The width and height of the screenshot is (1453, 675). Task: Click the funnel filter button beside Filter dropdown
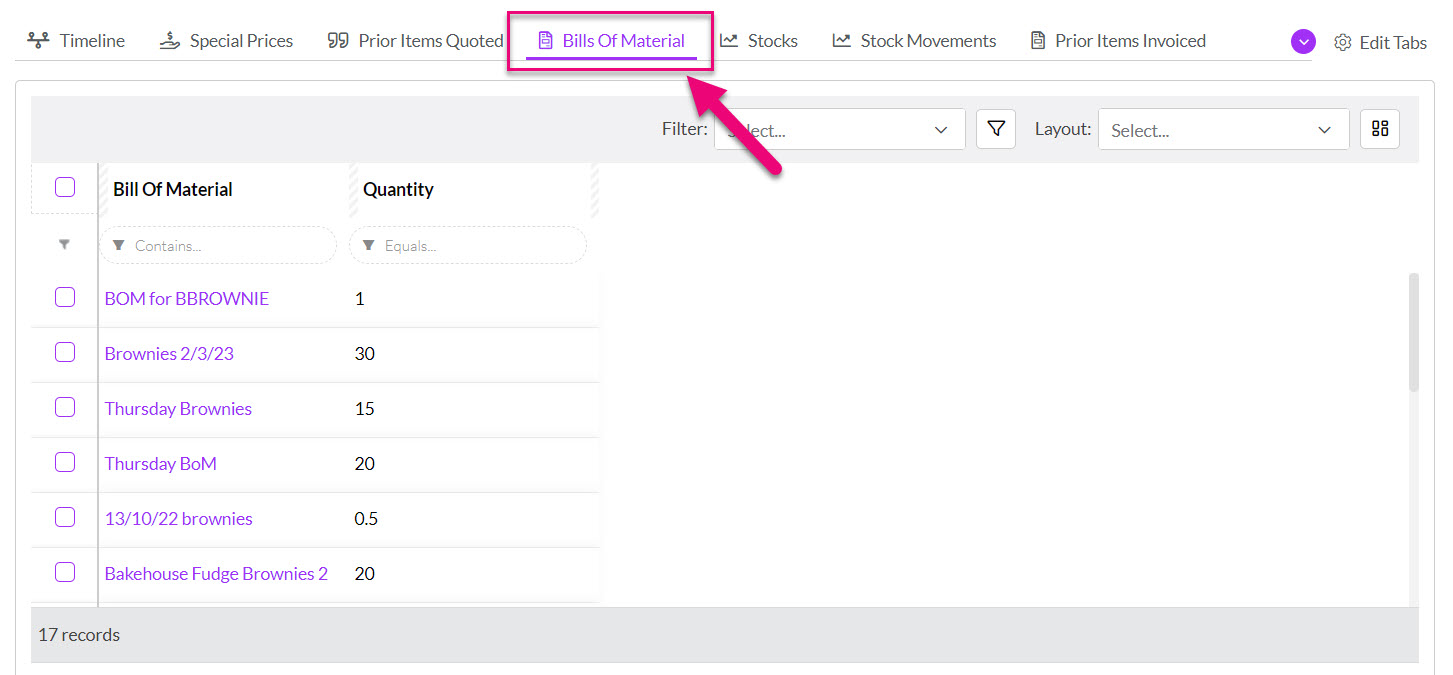(995, 129)
